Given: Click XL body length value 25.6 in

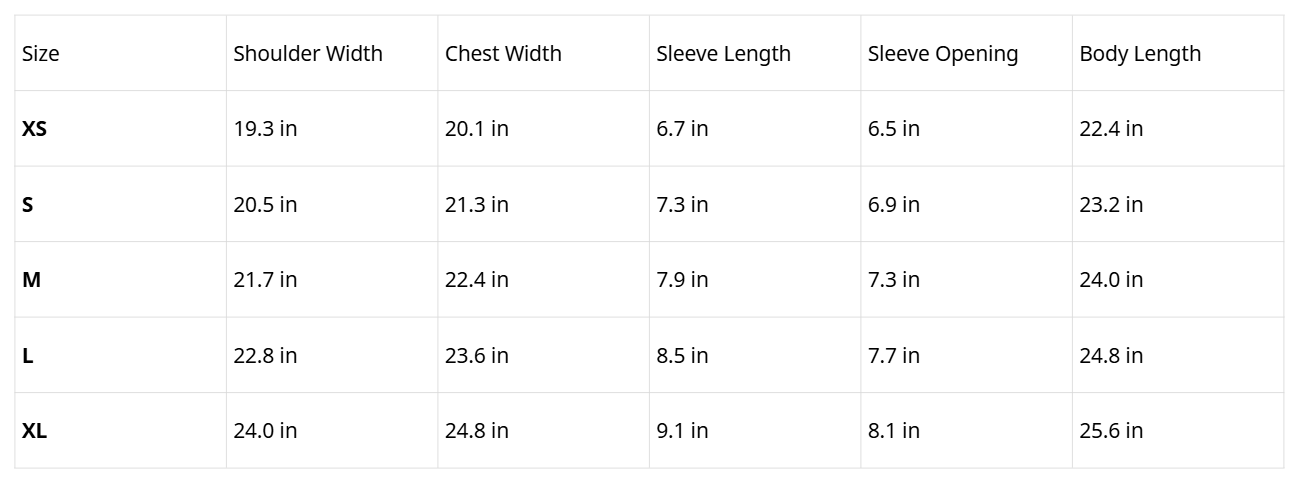Looking at the screenshot, I should [x=1111, y=431].
